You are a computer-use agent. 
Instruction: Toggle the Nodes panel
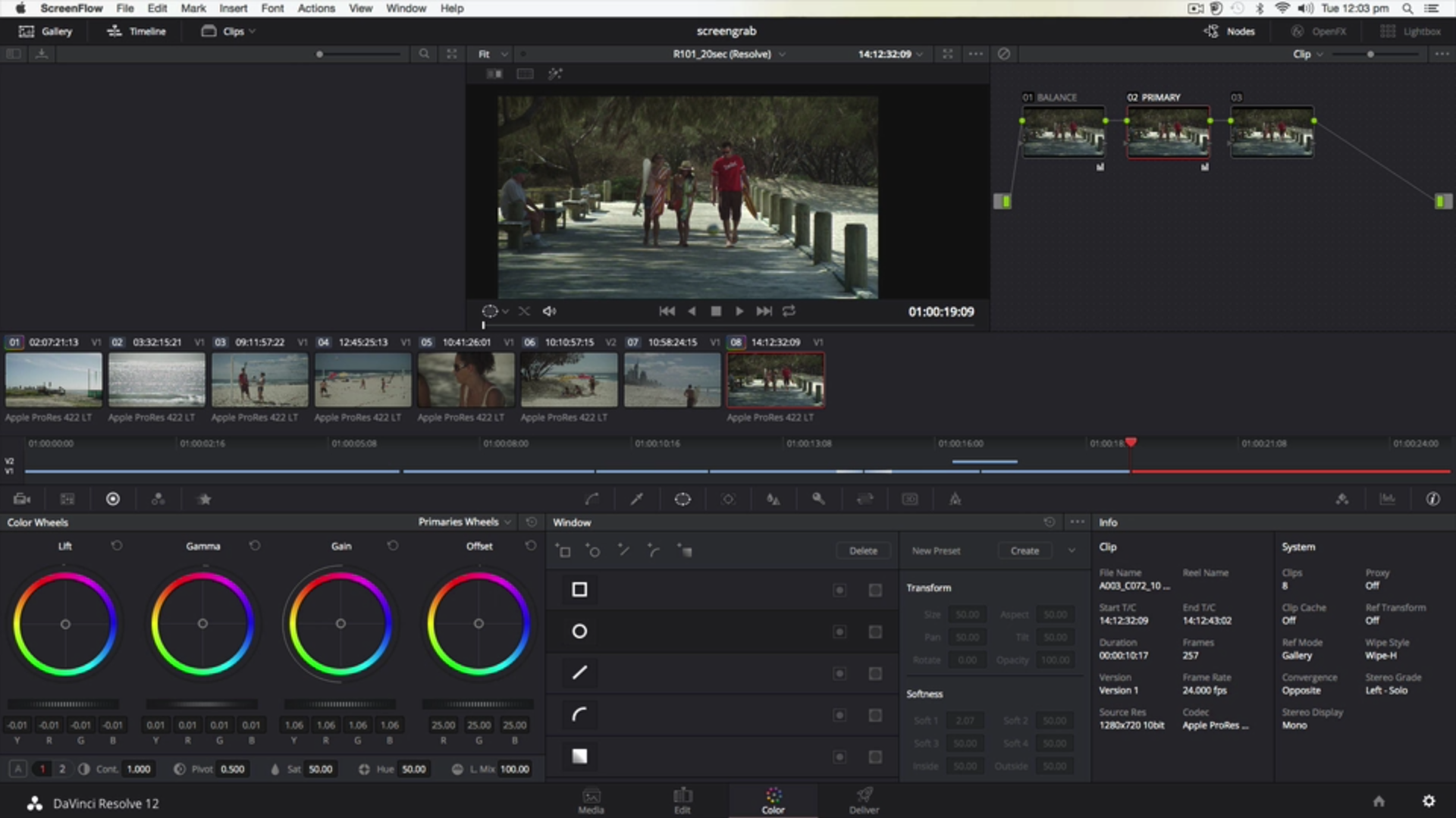tap(1229, 31)
